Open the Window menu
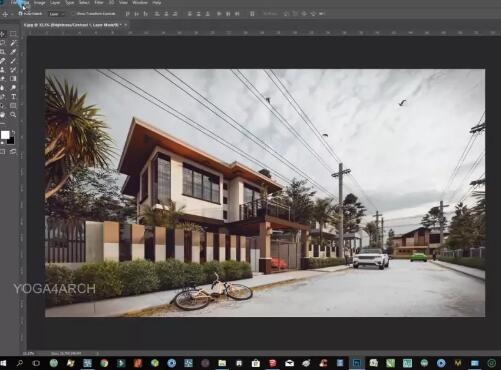Screen dimensions: 501x370 (140, 3)
